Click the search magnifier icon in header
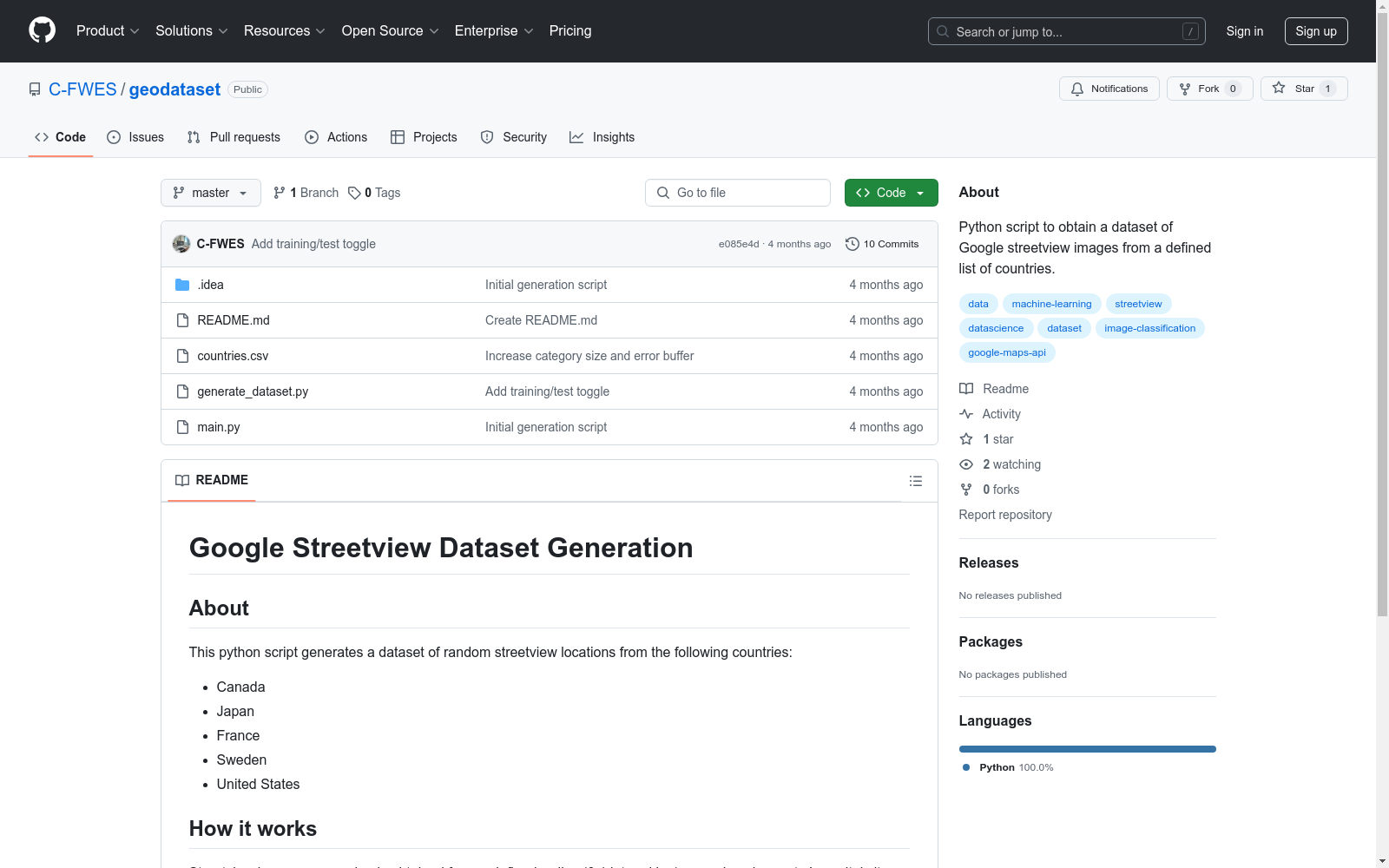The height and width of the screenshot is (868, 1389). 943,31
